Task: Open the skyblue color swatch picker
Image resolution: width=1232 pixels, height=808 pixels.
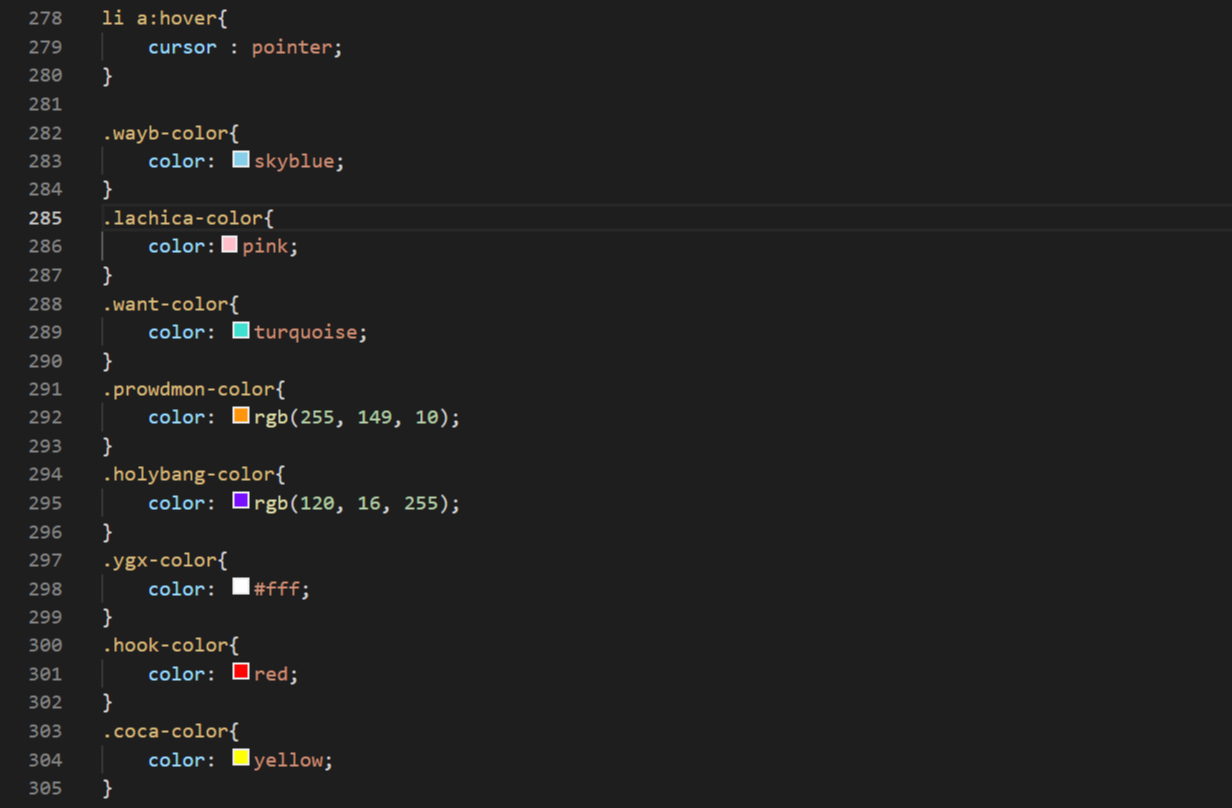Action: [x=241, y=159]
